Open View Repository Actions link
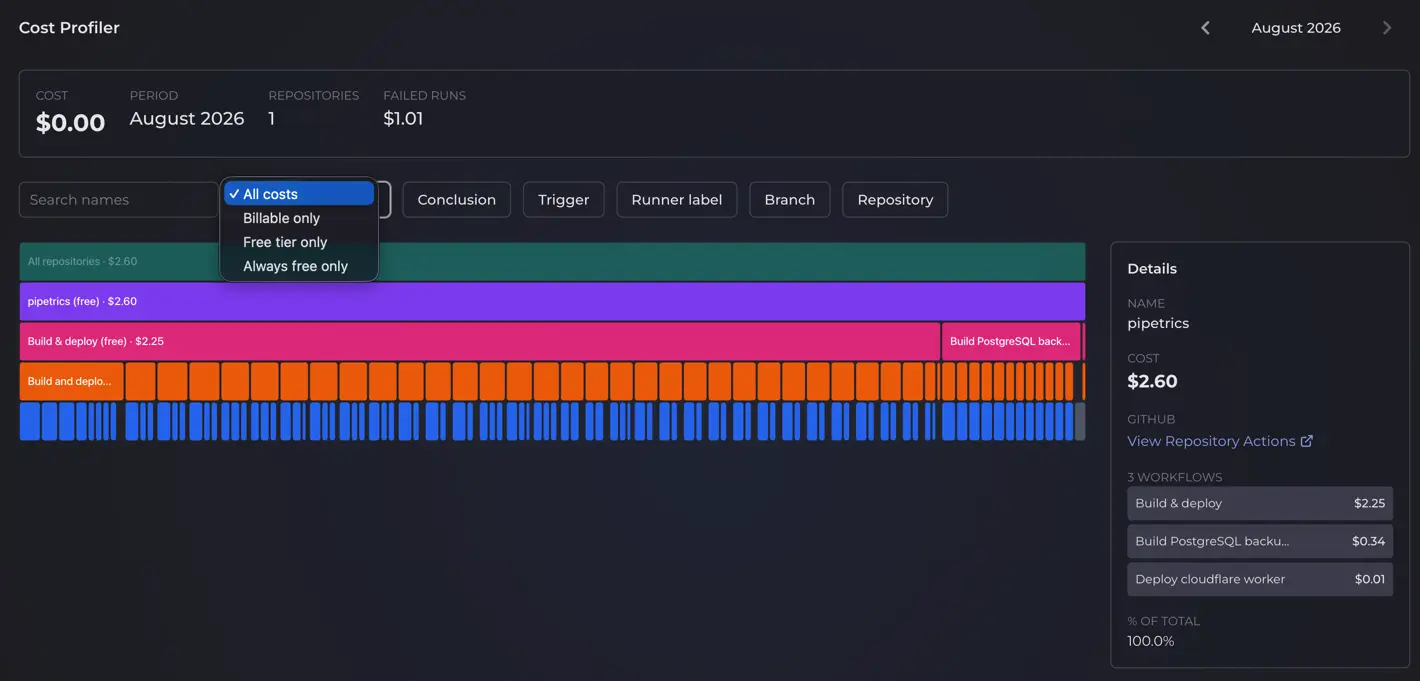The image size is (1420, 681). 1211,441
